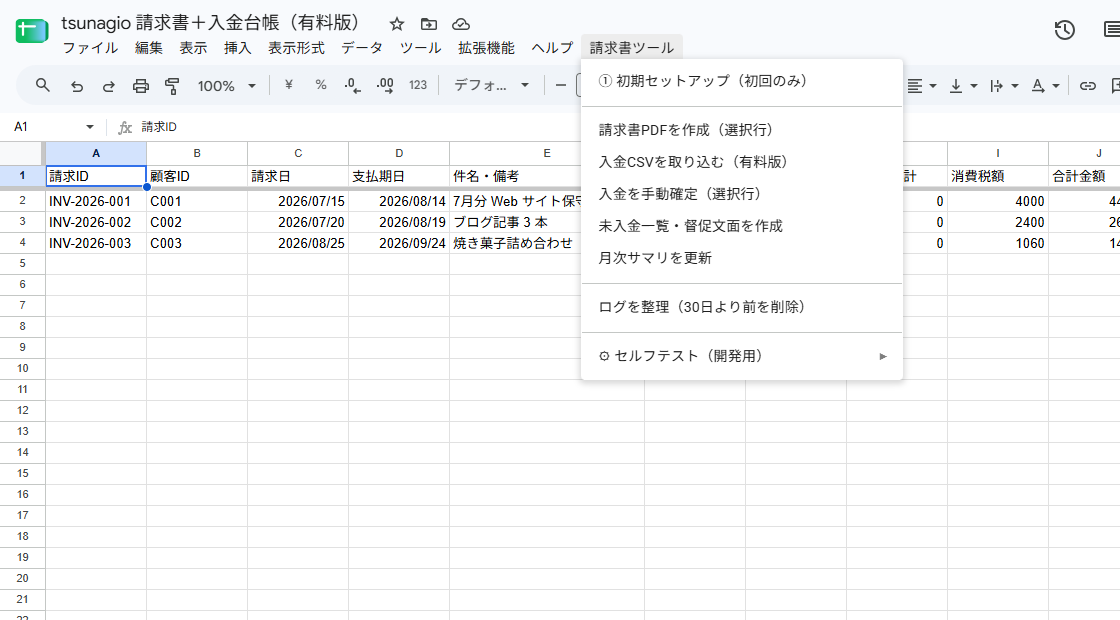The height and width of the screenshot is (620, 1120).
Task: Choose 未入金一覧・督促文面を作成
Action: click(x=741, y=226)
